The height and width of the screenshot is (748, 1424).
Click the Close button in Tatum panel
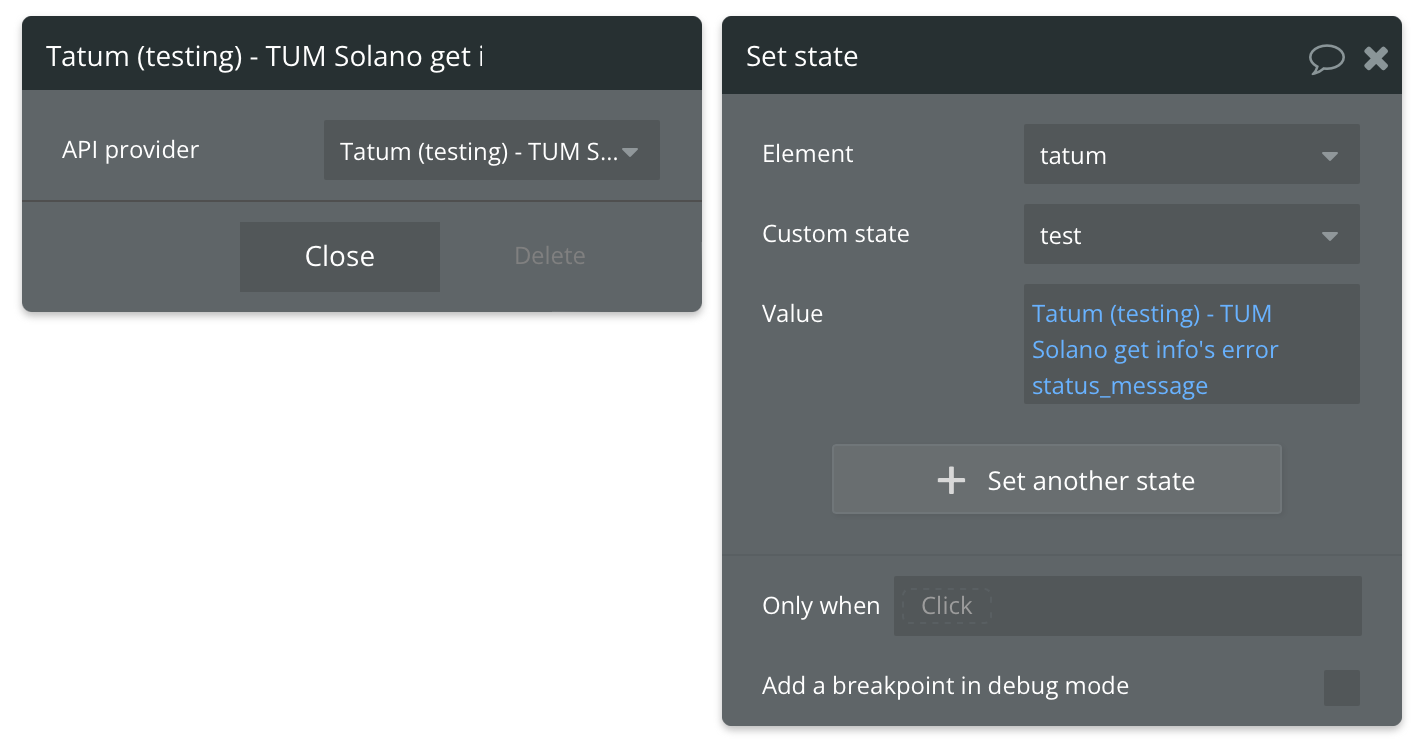click(x=340, y=256)
